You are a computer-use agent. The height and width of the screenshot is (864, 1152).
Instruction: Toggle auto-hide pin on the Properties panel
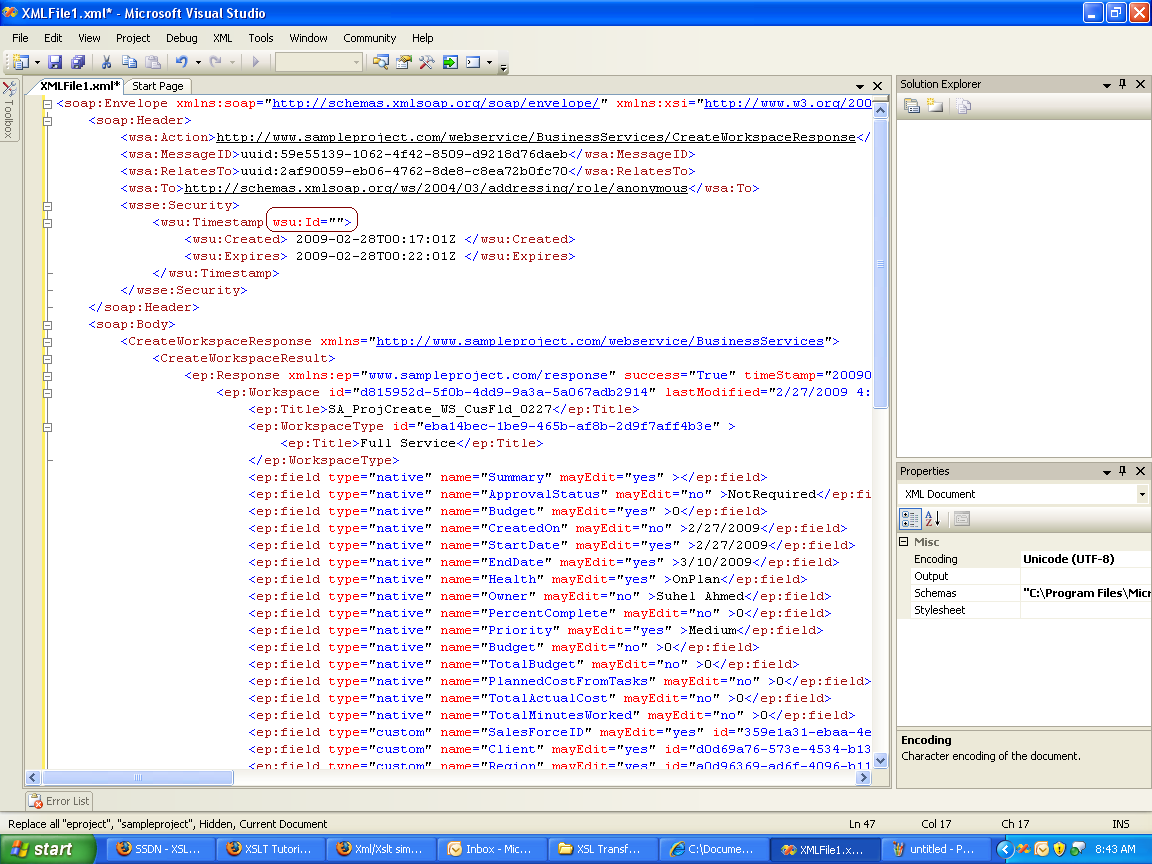[1122, 471]
